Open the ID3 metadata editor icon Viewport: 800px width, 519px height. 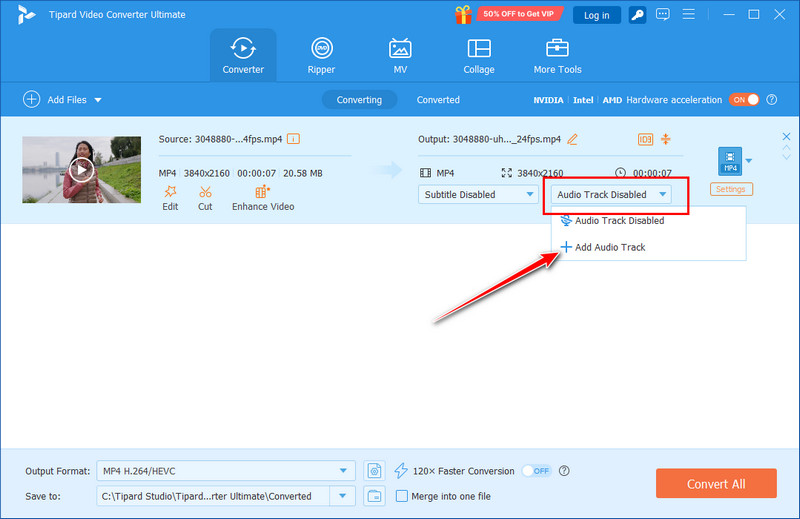coord(645,140)
